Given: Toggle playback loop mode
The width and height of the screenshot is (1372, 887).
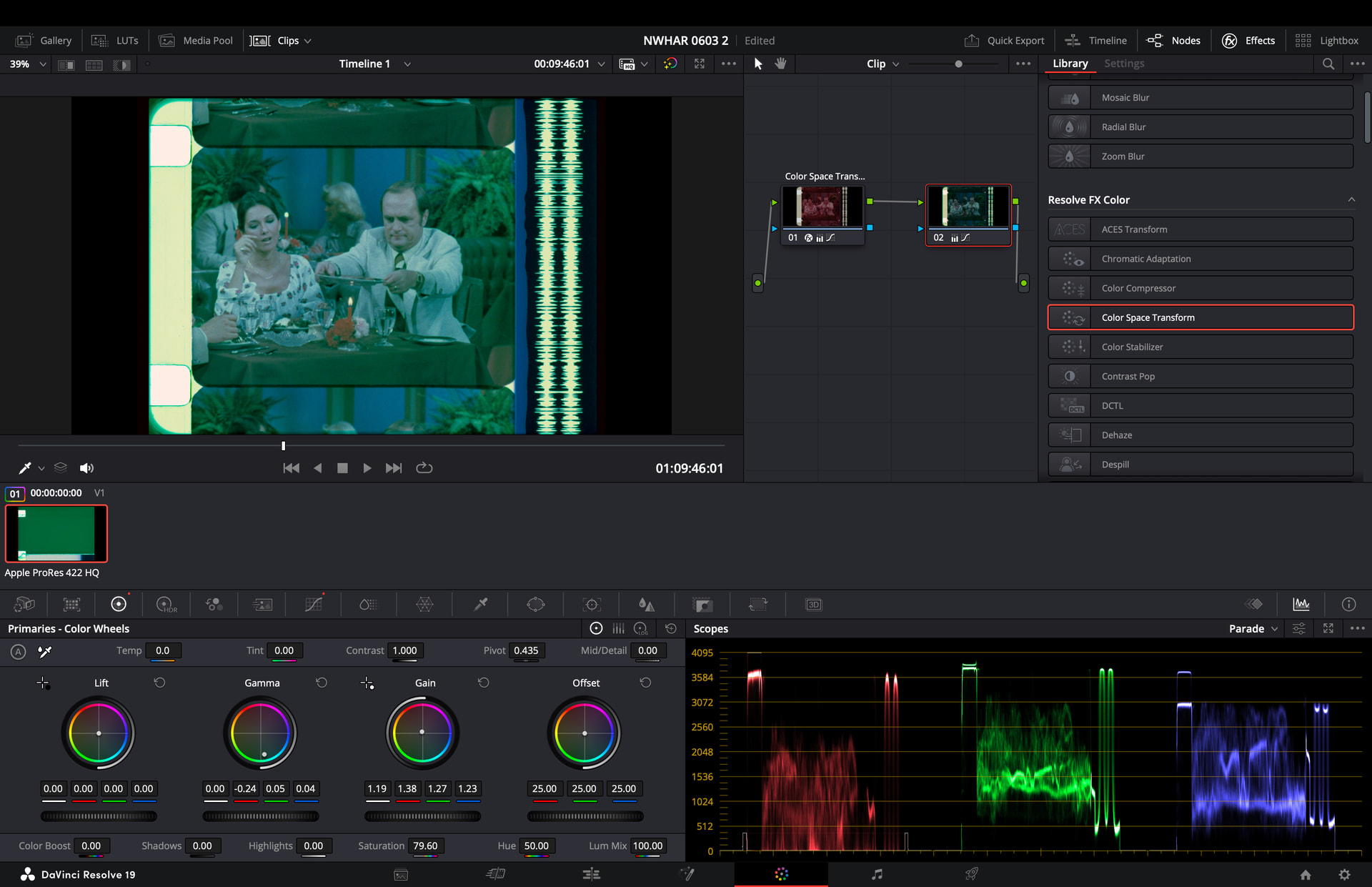Looking at the screenshot, I should click(424, 467).
